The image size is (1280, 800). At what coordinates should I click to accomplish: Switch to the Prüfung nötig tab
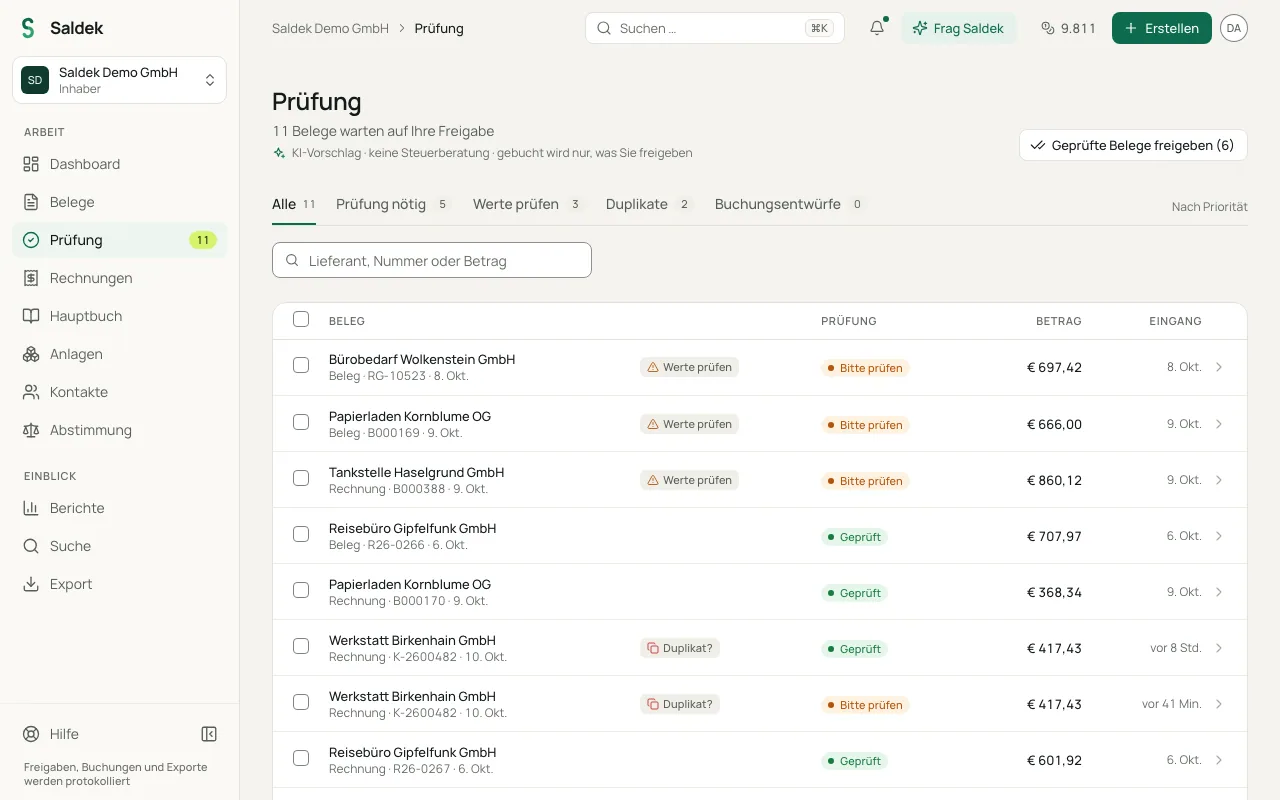pos(393,204)
